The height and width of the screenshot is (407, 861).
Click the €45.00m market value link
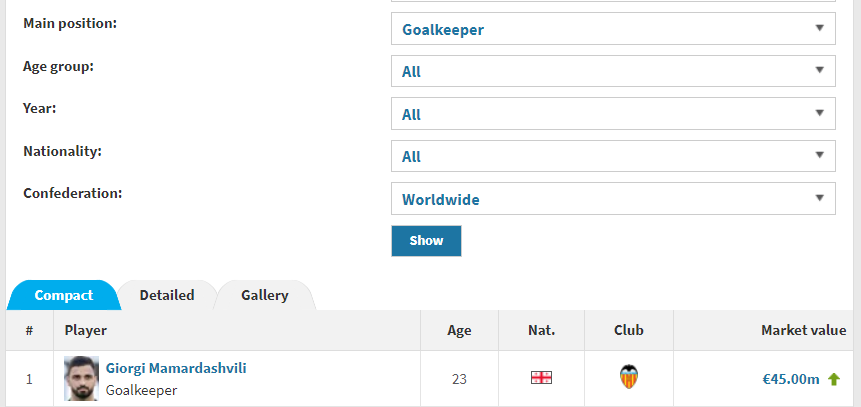point(790,379)
